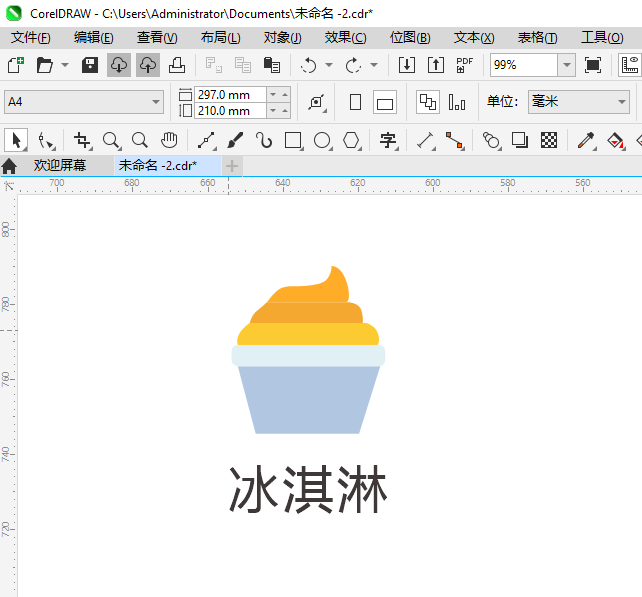Select the Parallel Dimension tool
This screenshot has width=642, height=597.
click(426, 140)
